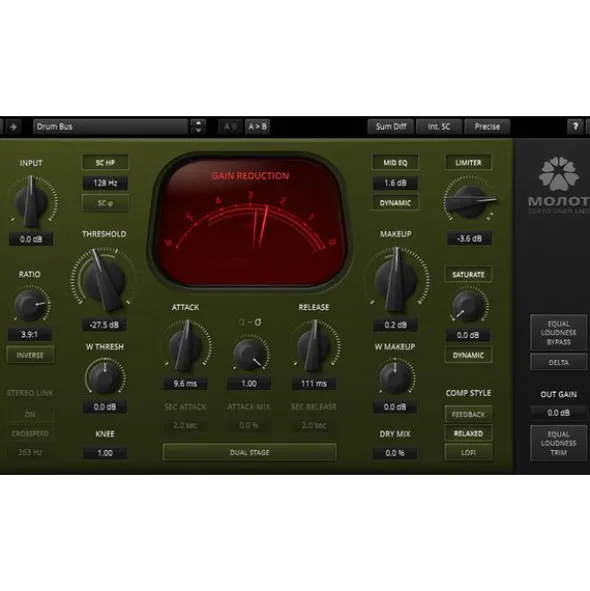Adjust the LIMITER knob

tap(469, 201)
